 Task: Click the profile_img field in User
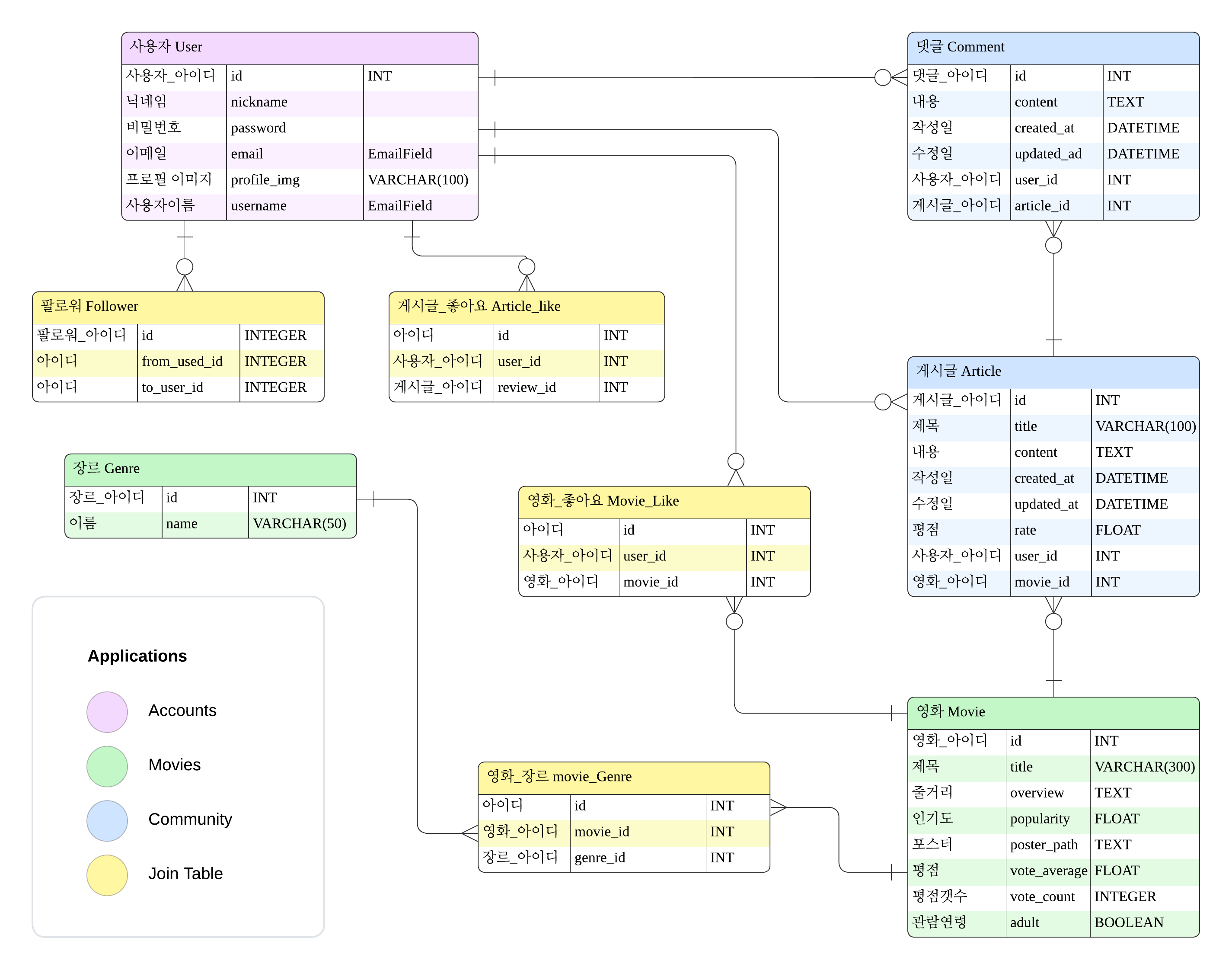pos(265,180)
